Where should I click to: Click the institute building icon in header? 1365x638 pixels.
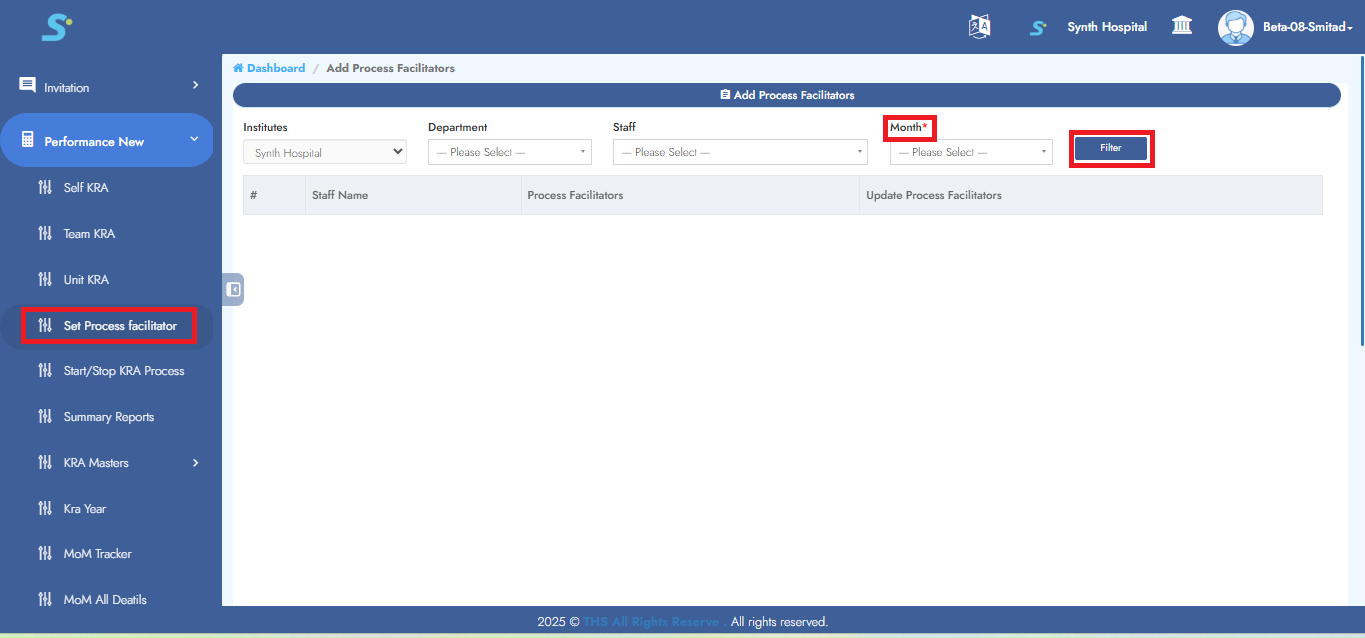tap(1182, 27)
